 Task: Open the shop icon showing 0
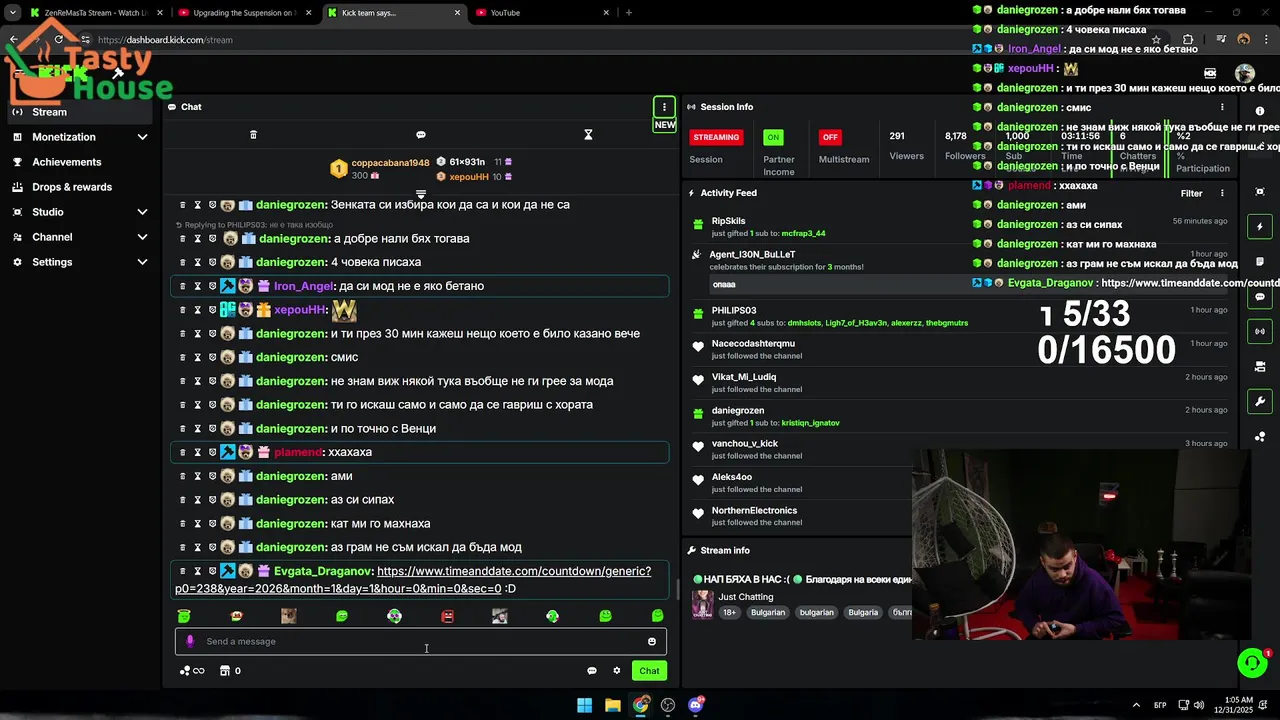point(230,671)
